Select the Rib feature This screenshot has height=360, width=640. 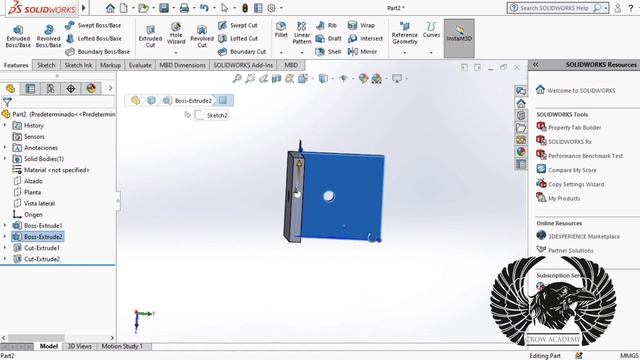point(327,25)
